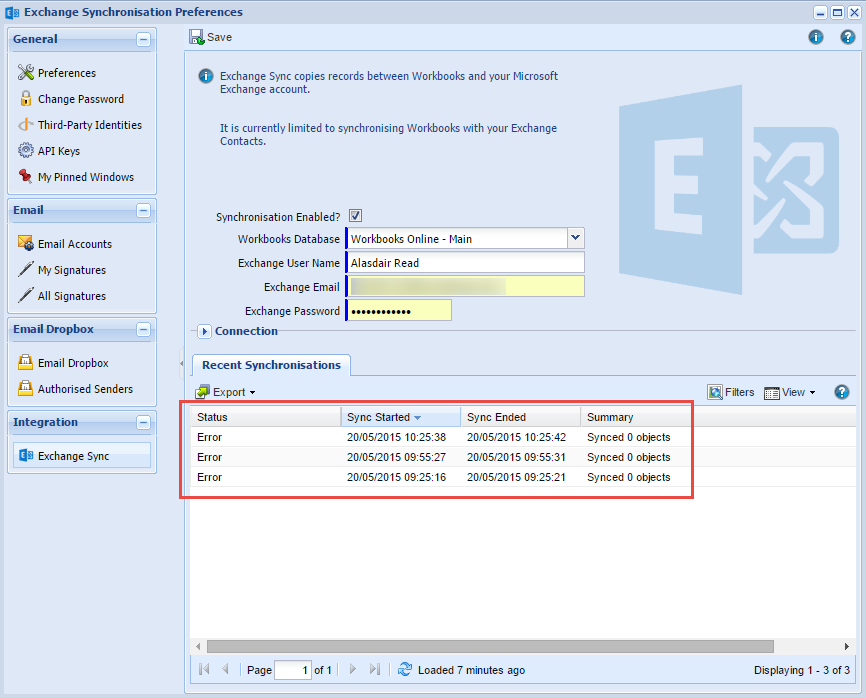
Task: Sort by the Summary column header
Action: click(636, 417)
